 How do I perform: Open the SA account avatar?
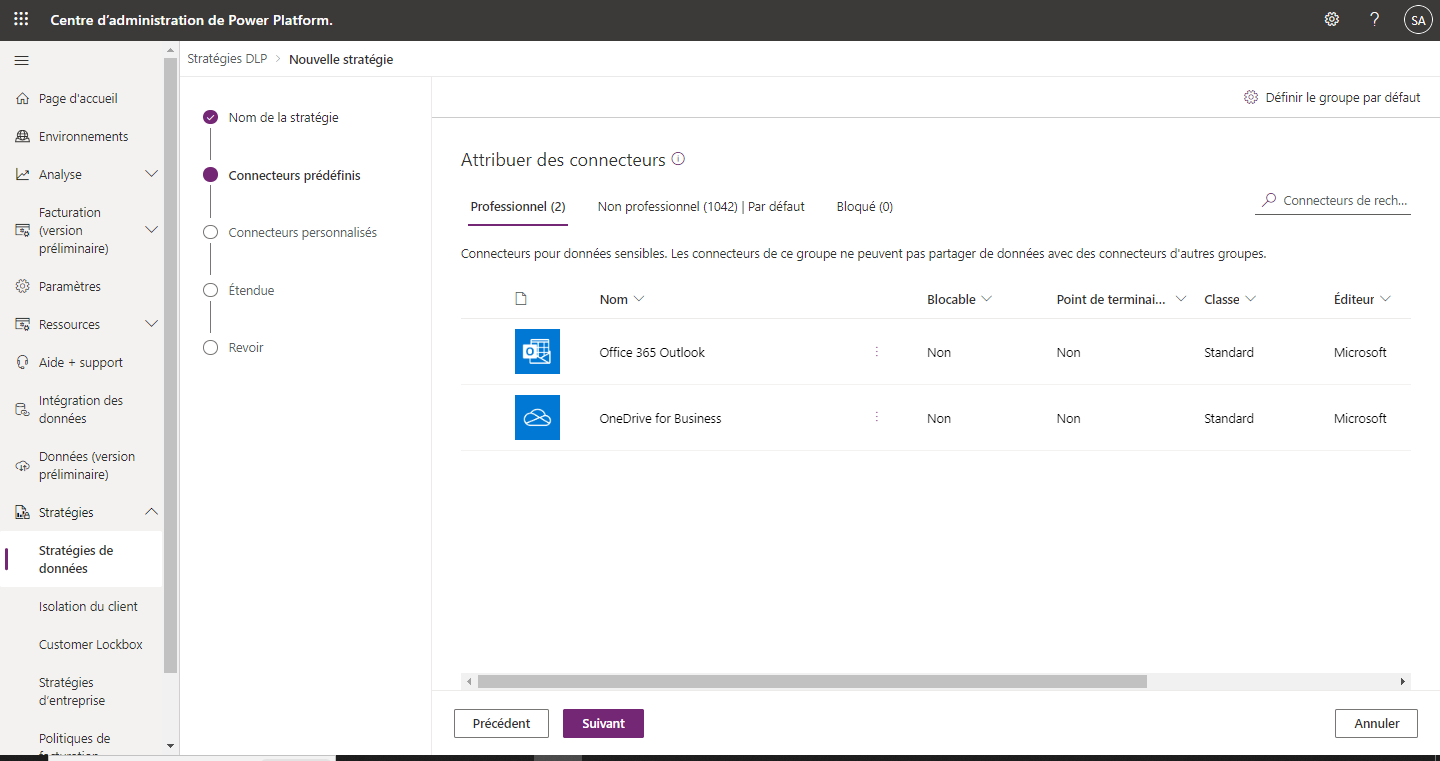[x=1418, y=20]
